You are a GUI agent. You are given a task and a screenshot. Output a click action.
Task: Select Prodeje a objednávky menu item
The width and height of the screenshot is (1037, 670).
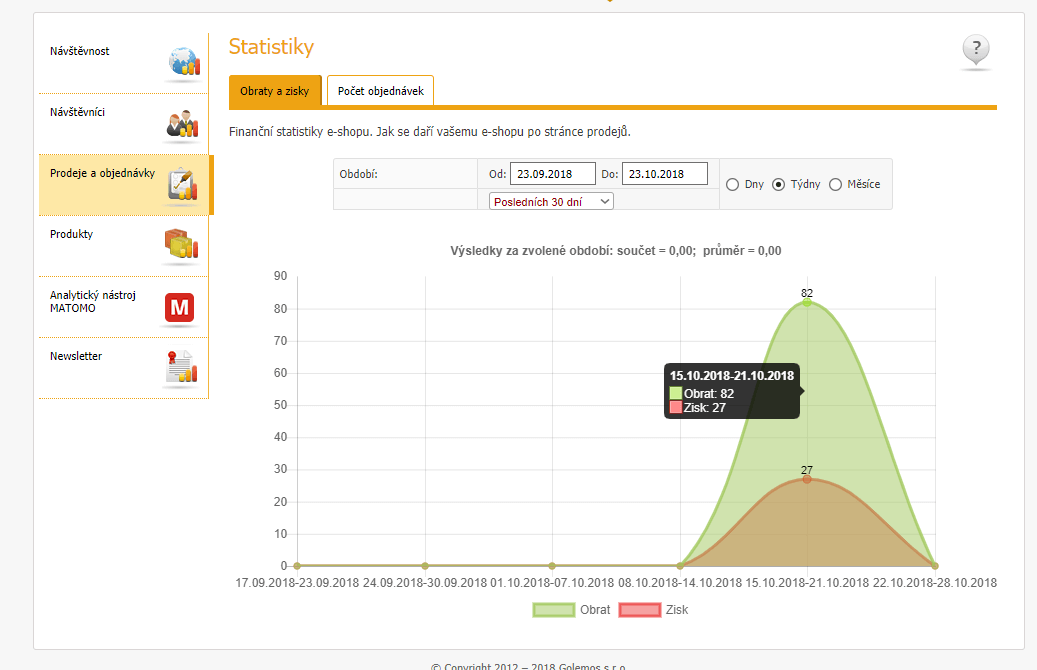(124, 185)
